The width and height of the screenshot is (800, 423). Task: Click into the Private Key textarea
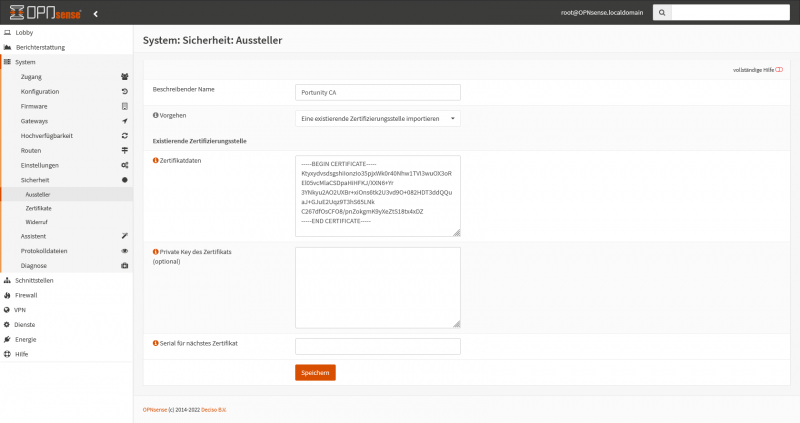378,287
